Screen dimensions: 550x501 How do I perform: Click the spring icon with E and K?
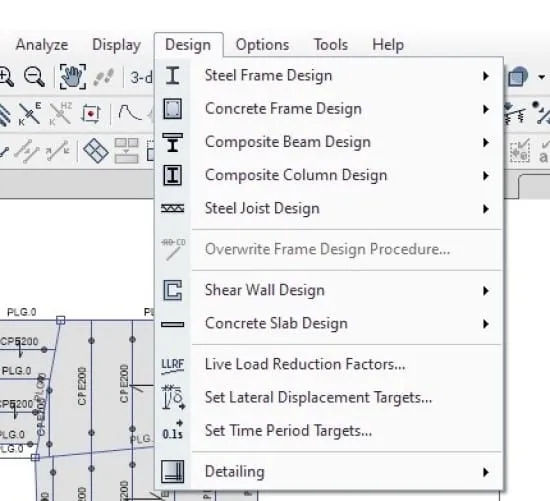coord(29,114)
